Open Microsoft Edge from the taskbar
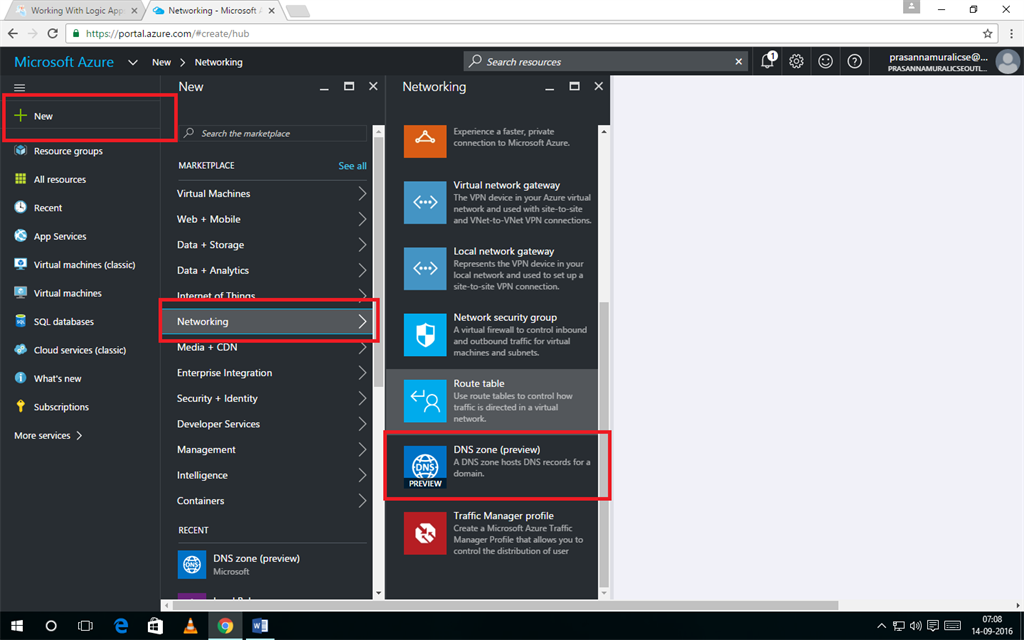 point(121,626)
